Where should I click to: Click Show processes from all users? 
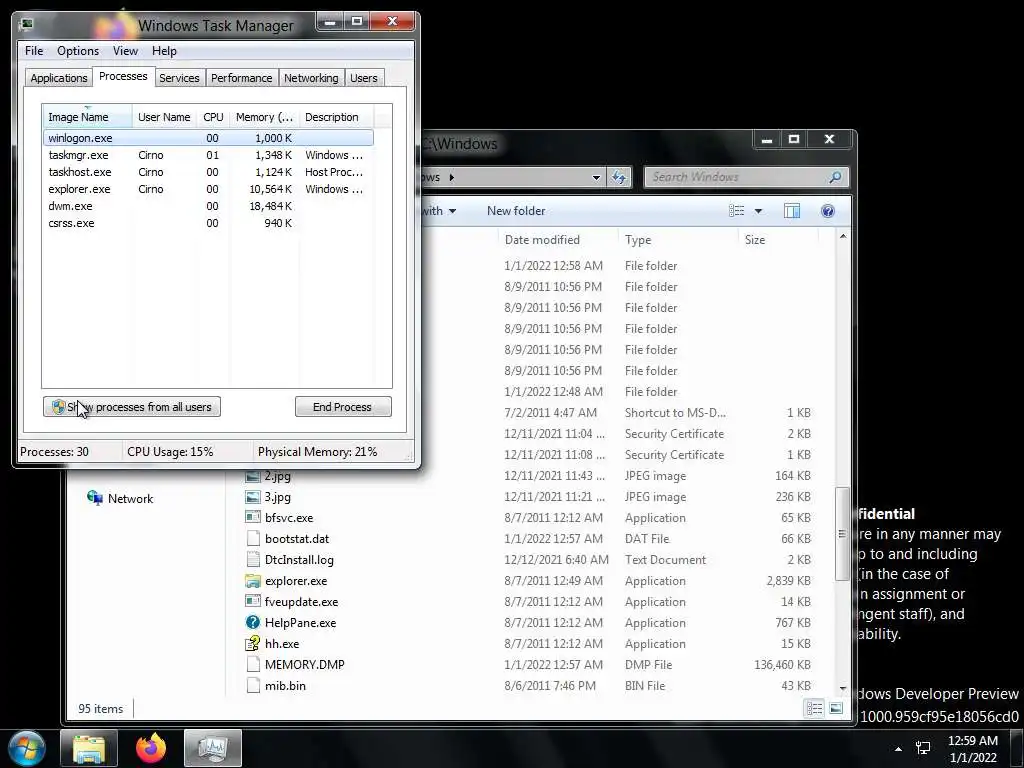[132, 407]
